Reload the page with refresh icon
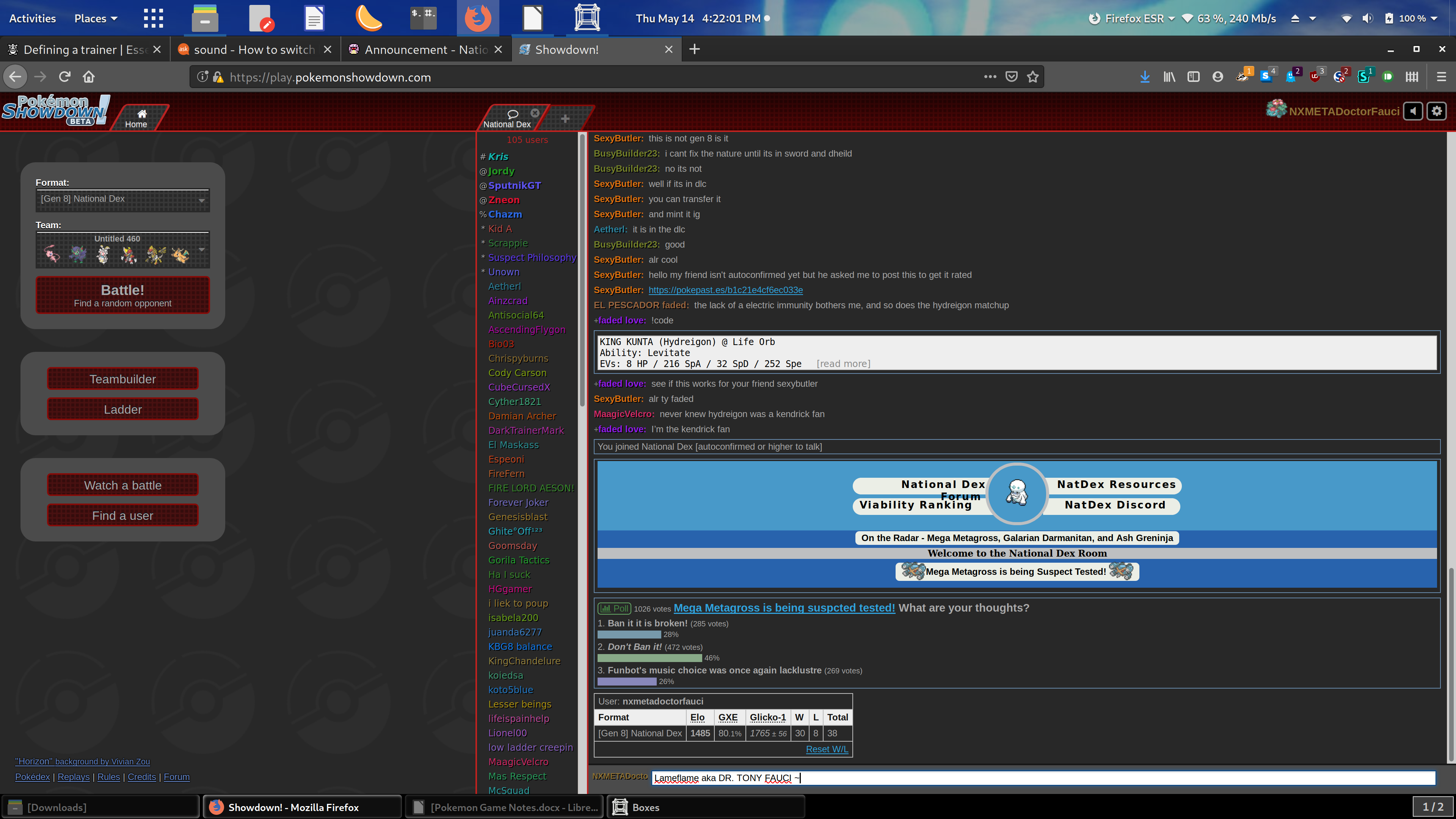 pos(64,77)
